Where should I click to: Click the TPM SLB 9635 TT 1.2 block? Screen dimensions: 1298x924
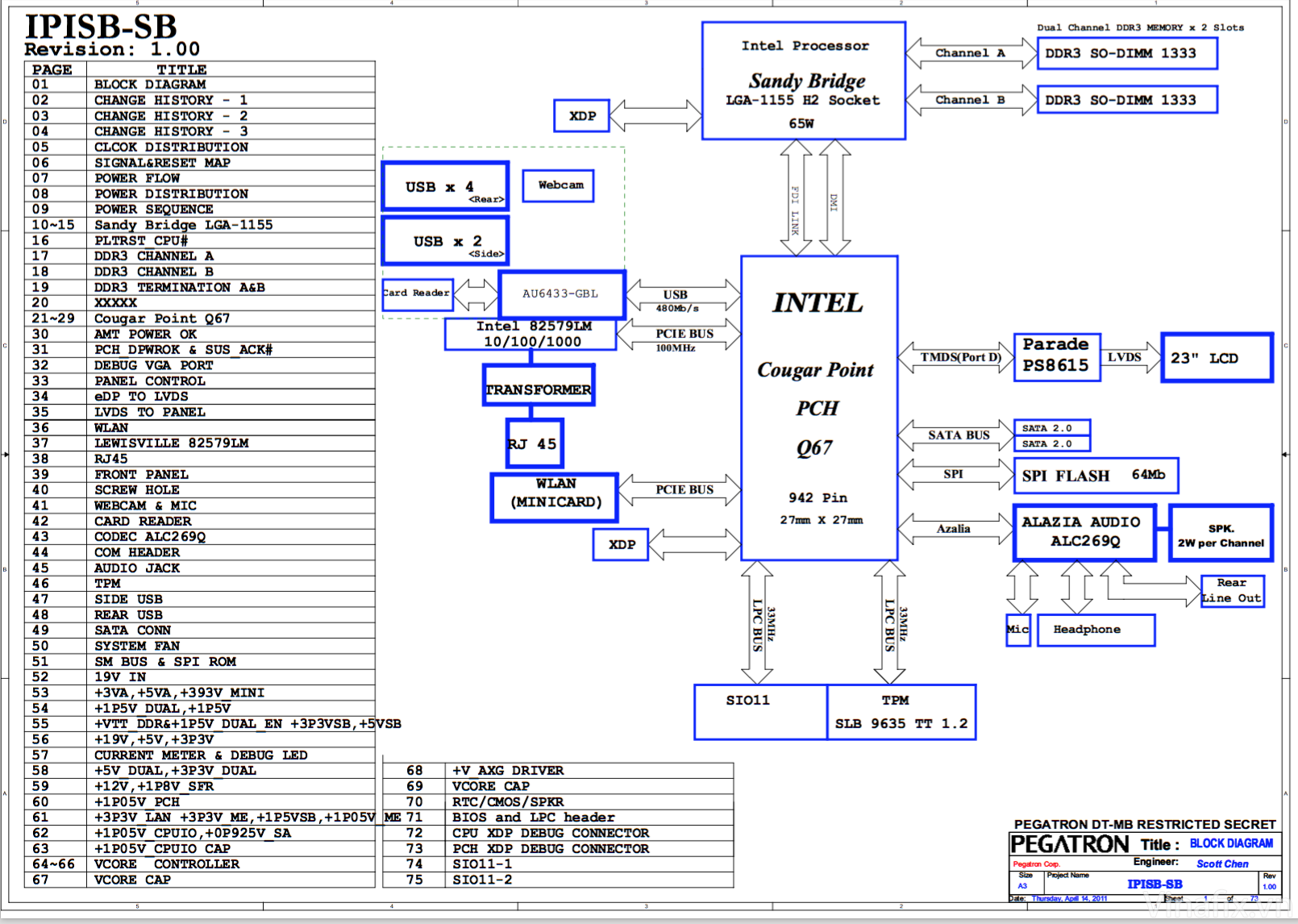(901, 712)
